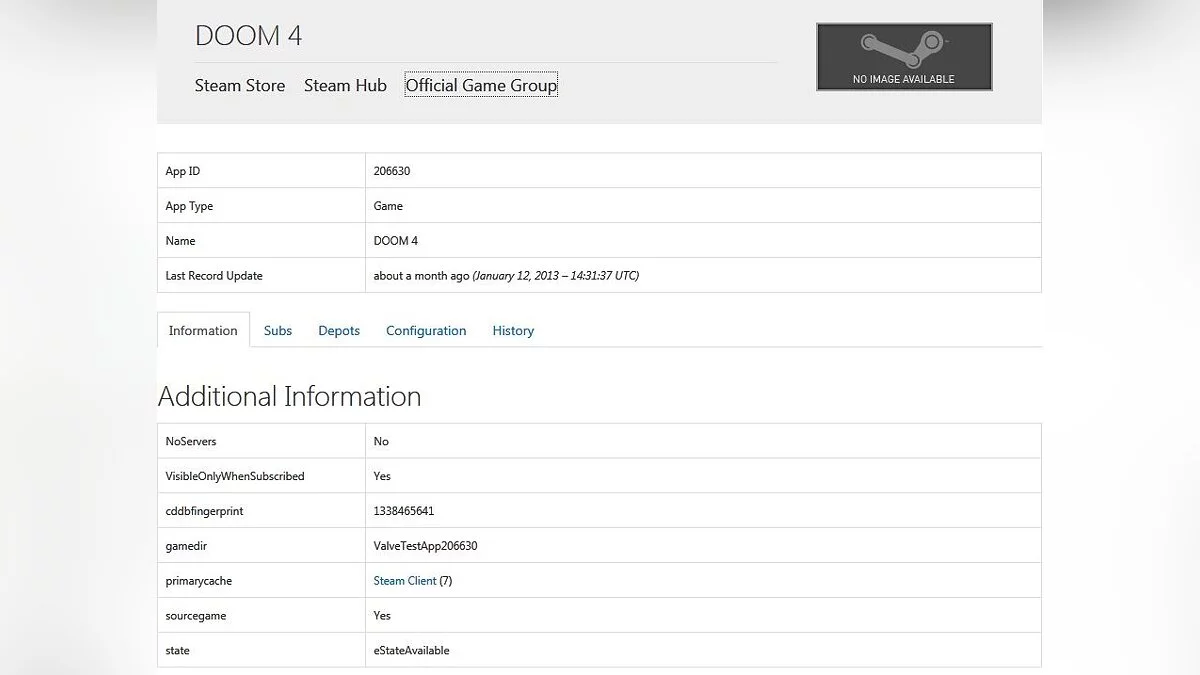Select the gamedir value ValveTestApp206630
The image size is (1200, 675).
click(x=425, y=546)
